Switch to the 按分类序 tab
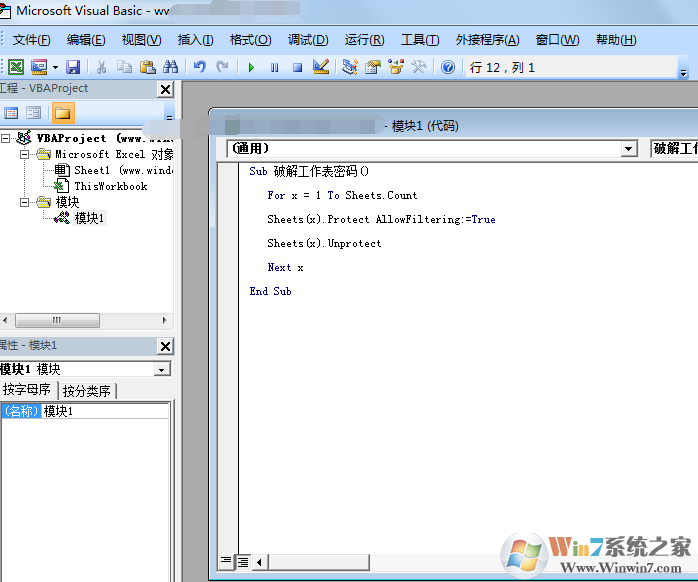Viewport: 698px width, 582px height. (x=87, y=391)
